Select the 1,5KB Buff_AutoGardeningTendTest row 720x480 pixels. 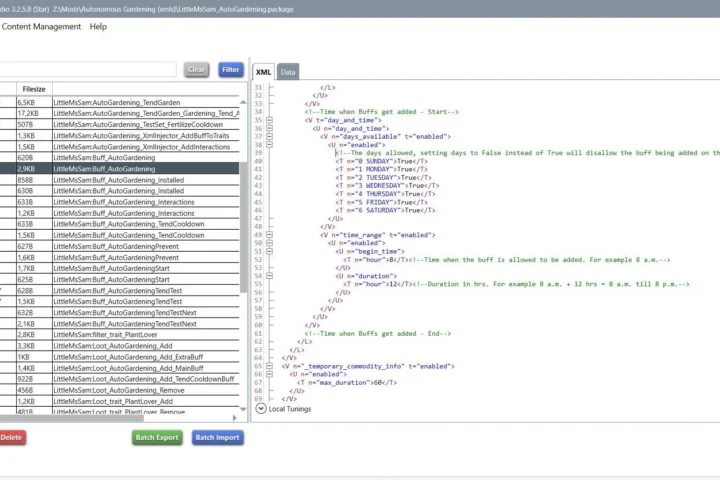pyautogui.click(x=119, y=301)
